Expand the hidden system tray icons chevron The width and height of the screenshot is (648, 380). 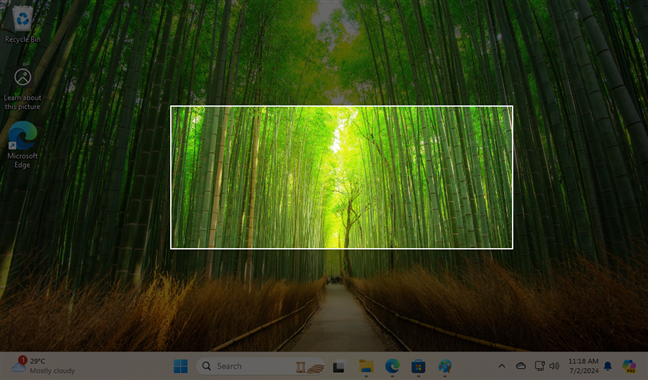click(502, 366)
